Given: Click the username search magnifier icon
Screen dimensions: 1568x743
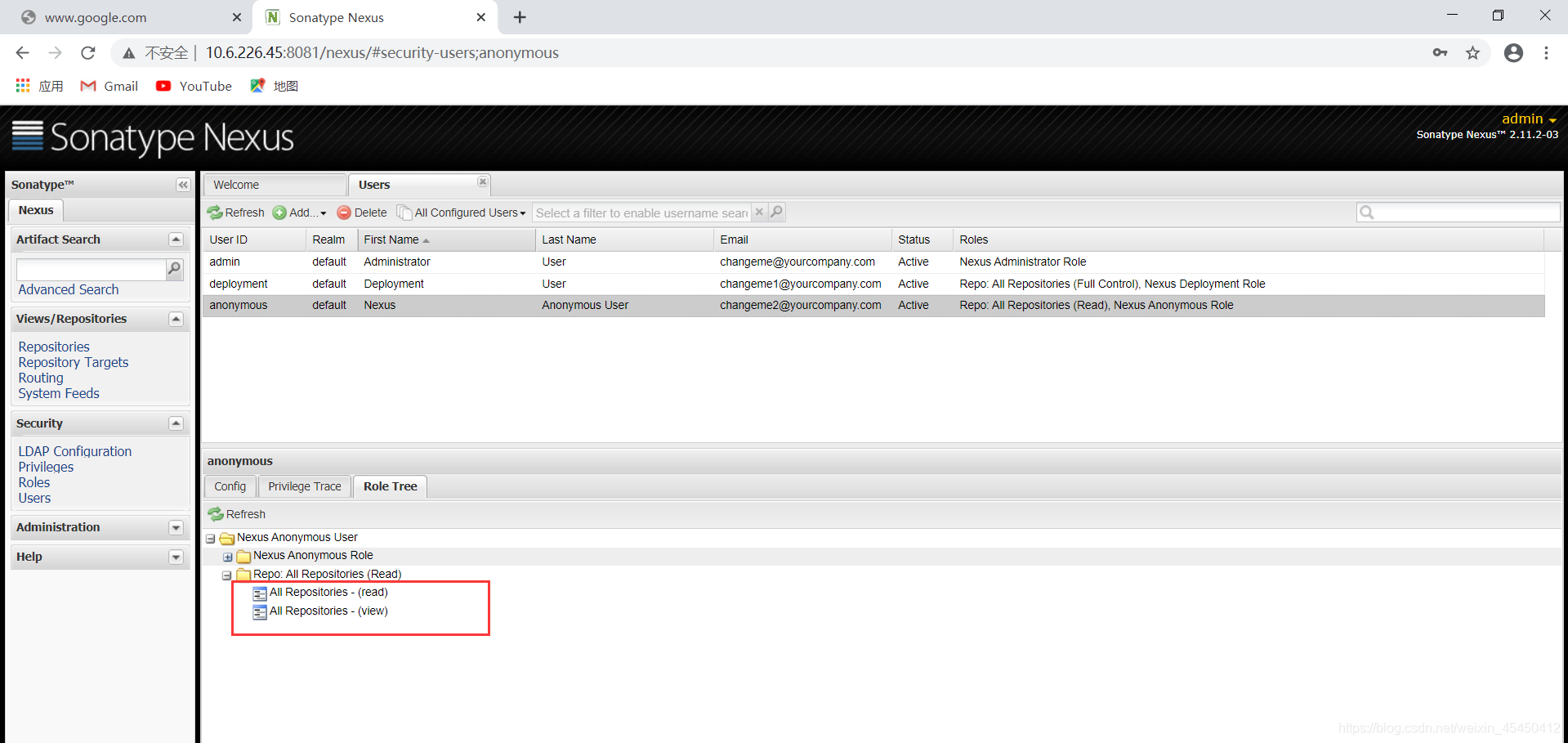Looking at the screenshot, I should (x=776, y=213).
